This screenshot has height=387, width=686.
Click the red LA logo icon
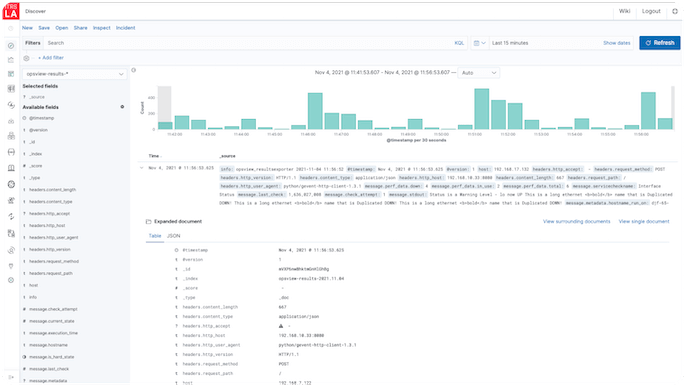(11, 11)
